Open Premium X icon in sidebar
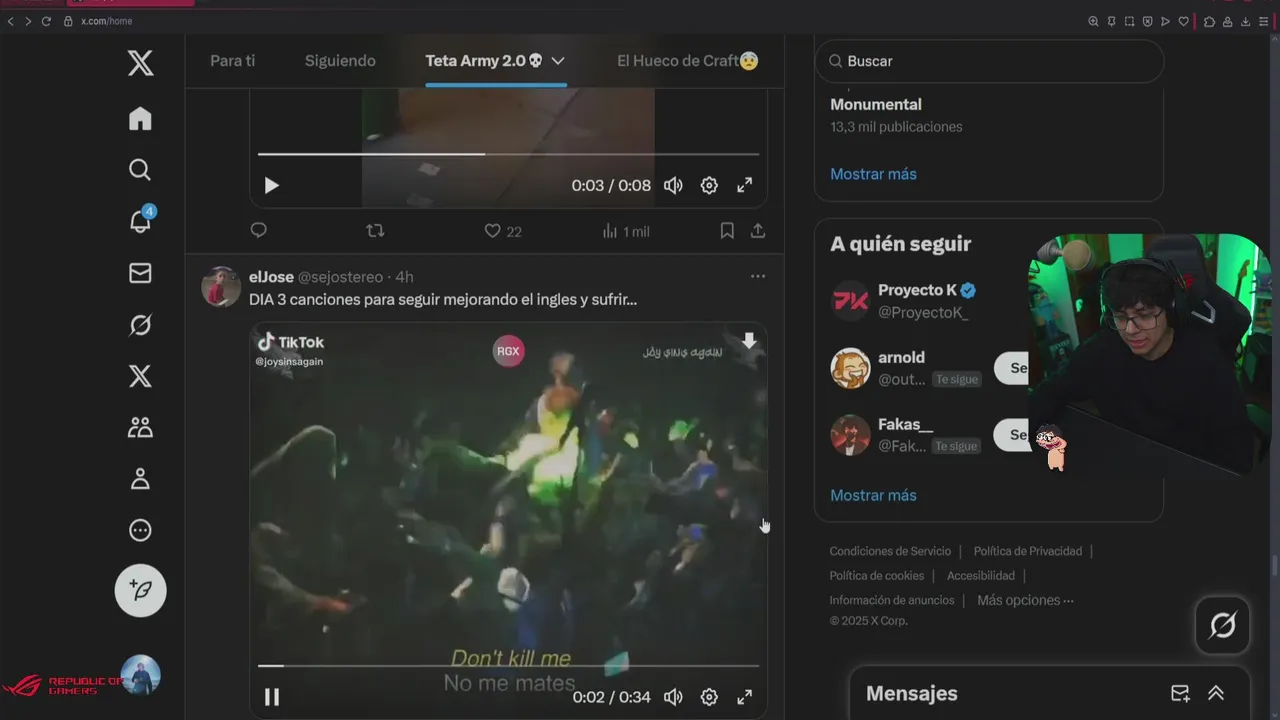Viewport: 1280px width, 720px height. (x=140, y=376)
